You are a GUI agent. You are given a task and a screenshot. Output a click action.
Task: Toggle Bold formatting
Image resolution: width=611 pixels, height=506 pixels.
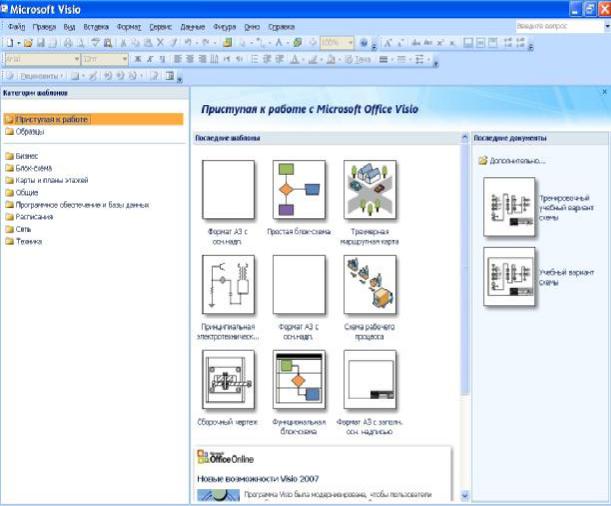coord(138,59)
